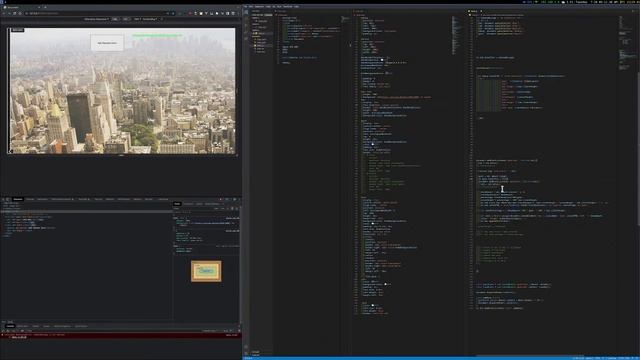Open the Accounts icon in VS Code activity bar

pos(246,347)
